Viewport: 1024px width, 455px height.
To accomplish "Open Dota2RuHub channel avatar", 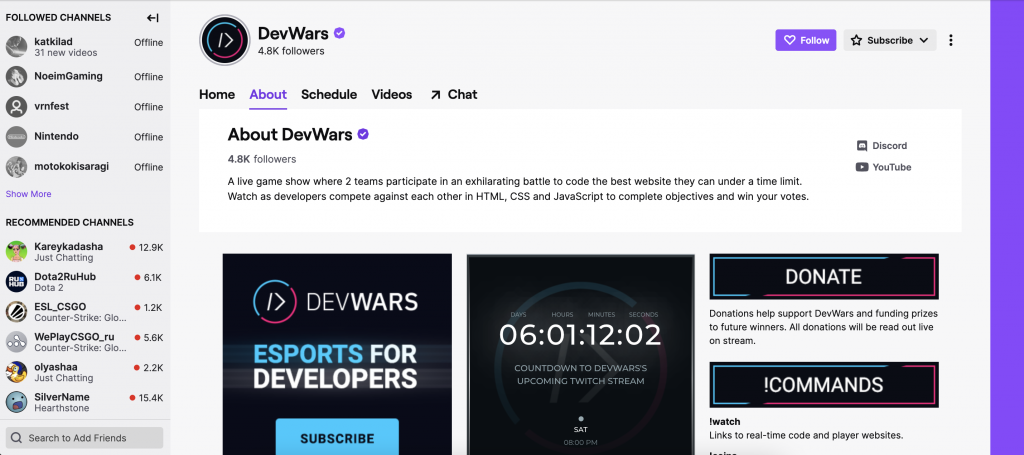I will [16, 281].
